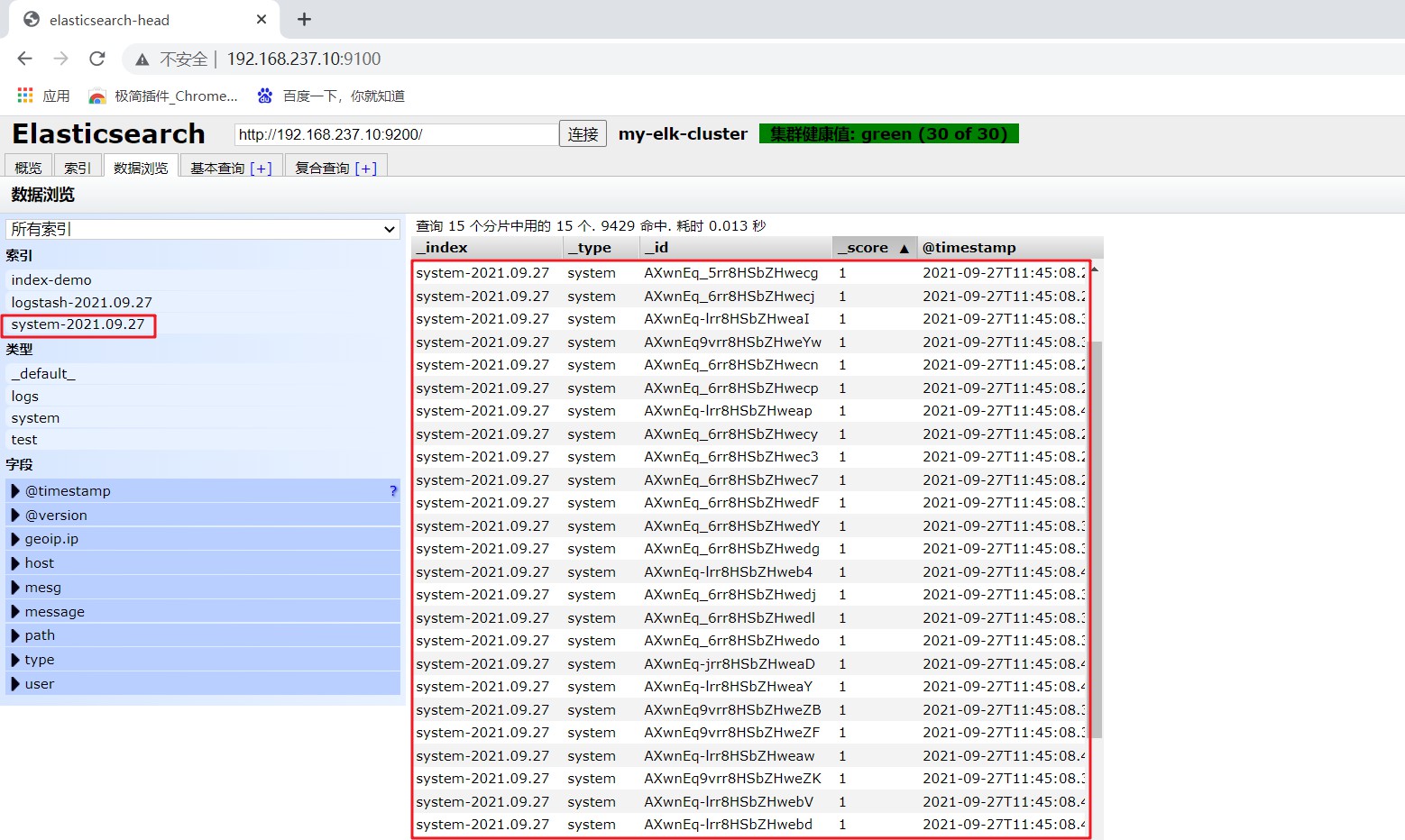Filter by the _default_ type
Screen dimensions: 1405x840
[43, 374]
